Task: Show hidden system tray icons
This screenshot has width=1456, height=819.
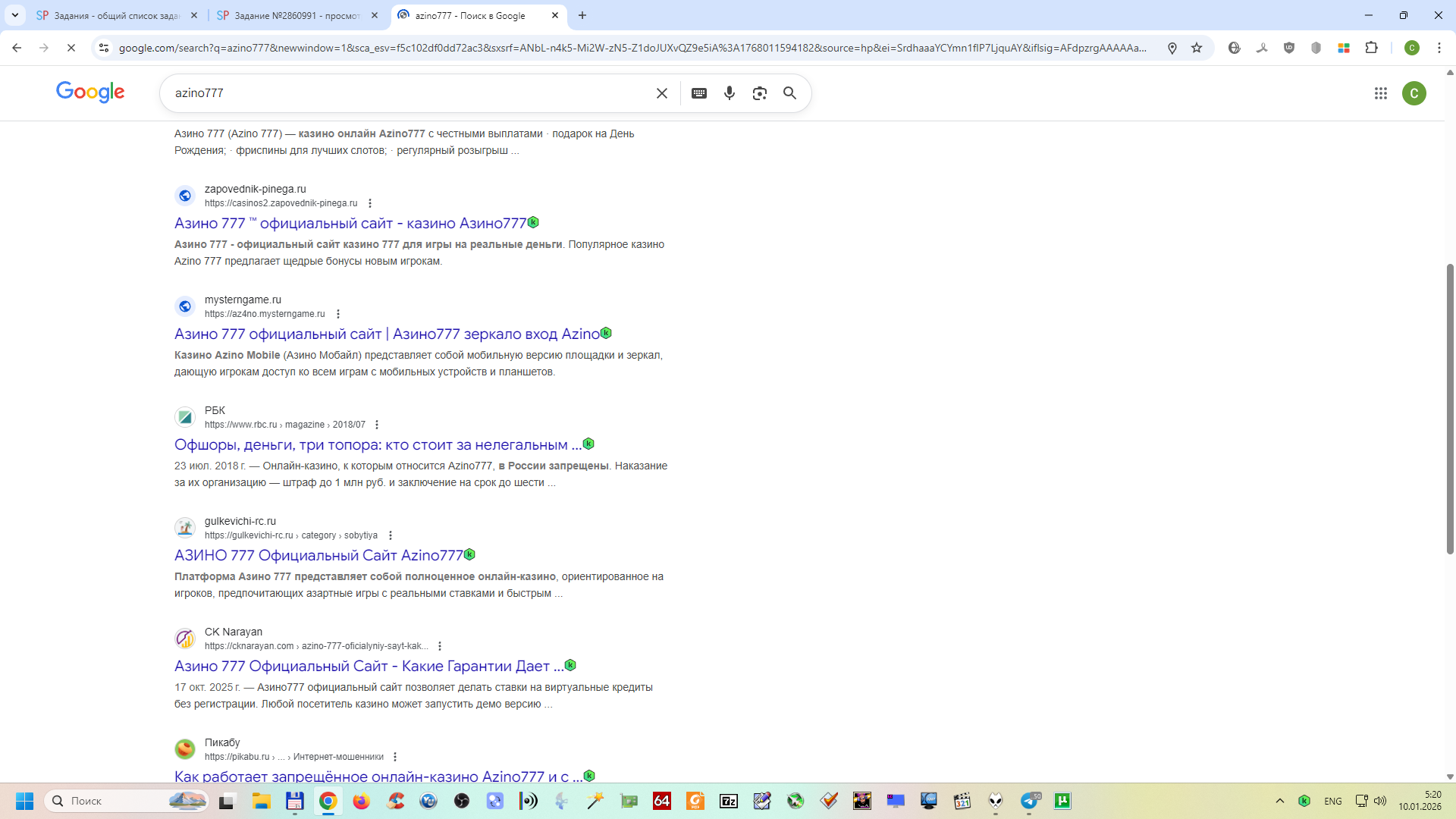Action: click(x=1280, y=801)
